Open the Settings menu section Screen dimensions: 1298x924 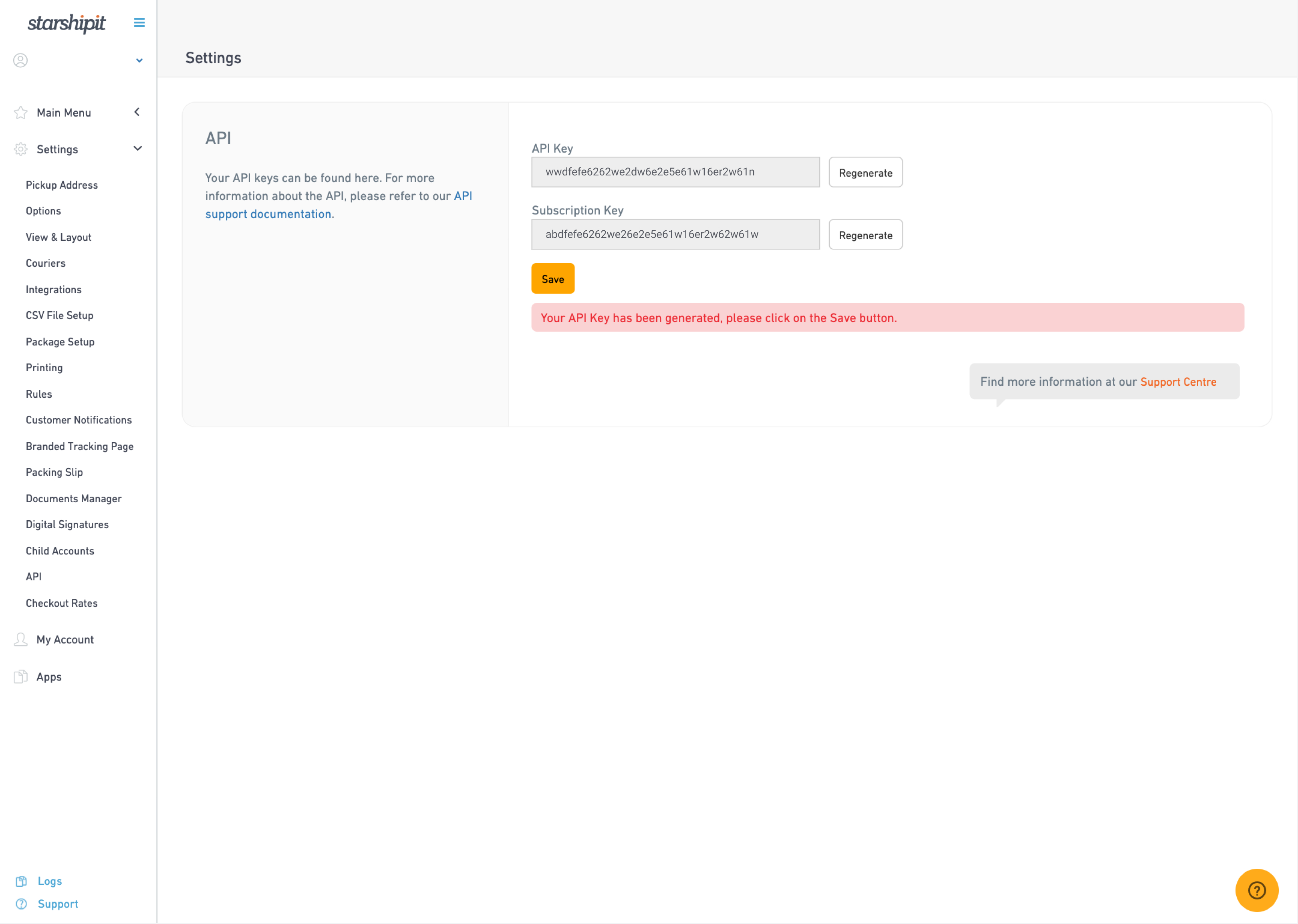pyautogui.click(x=57, y=149)
